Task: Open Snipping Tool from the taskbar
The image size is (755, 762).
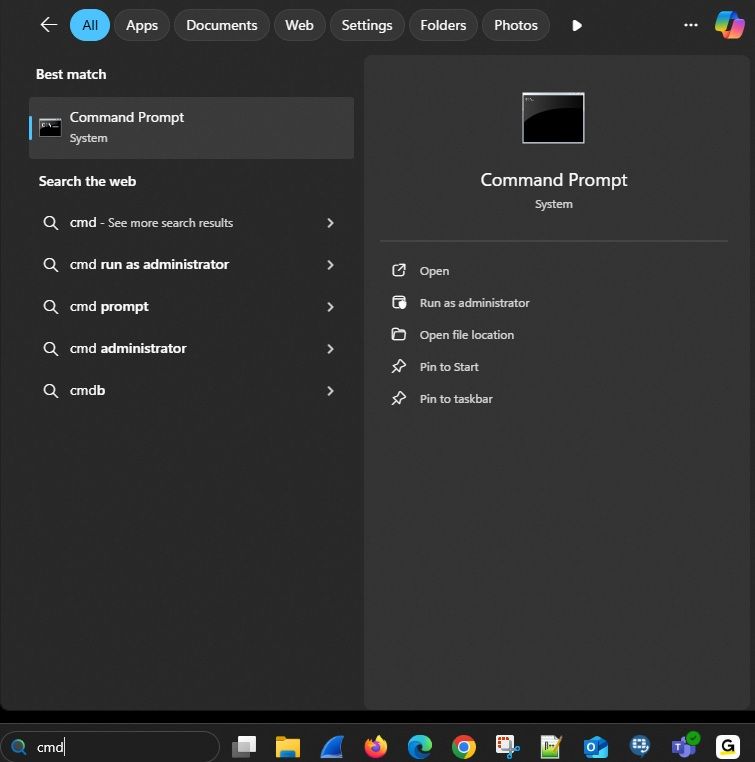Action: pyautogui.click(x=507, y=746)
